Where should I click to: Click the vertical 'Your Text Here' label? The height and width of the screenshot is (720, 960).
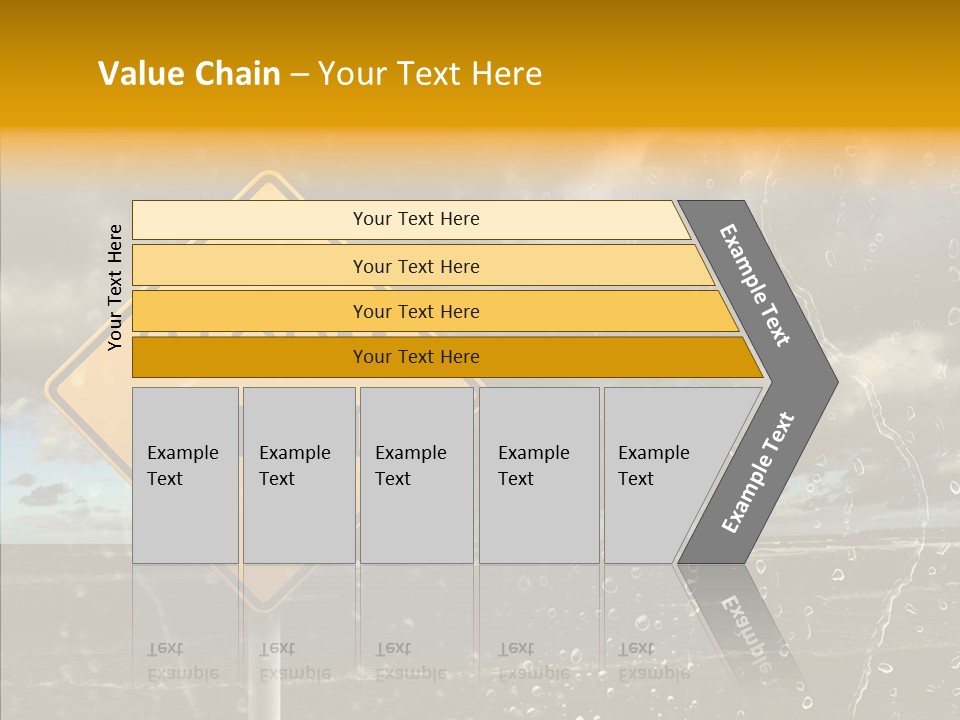(115, 288)
